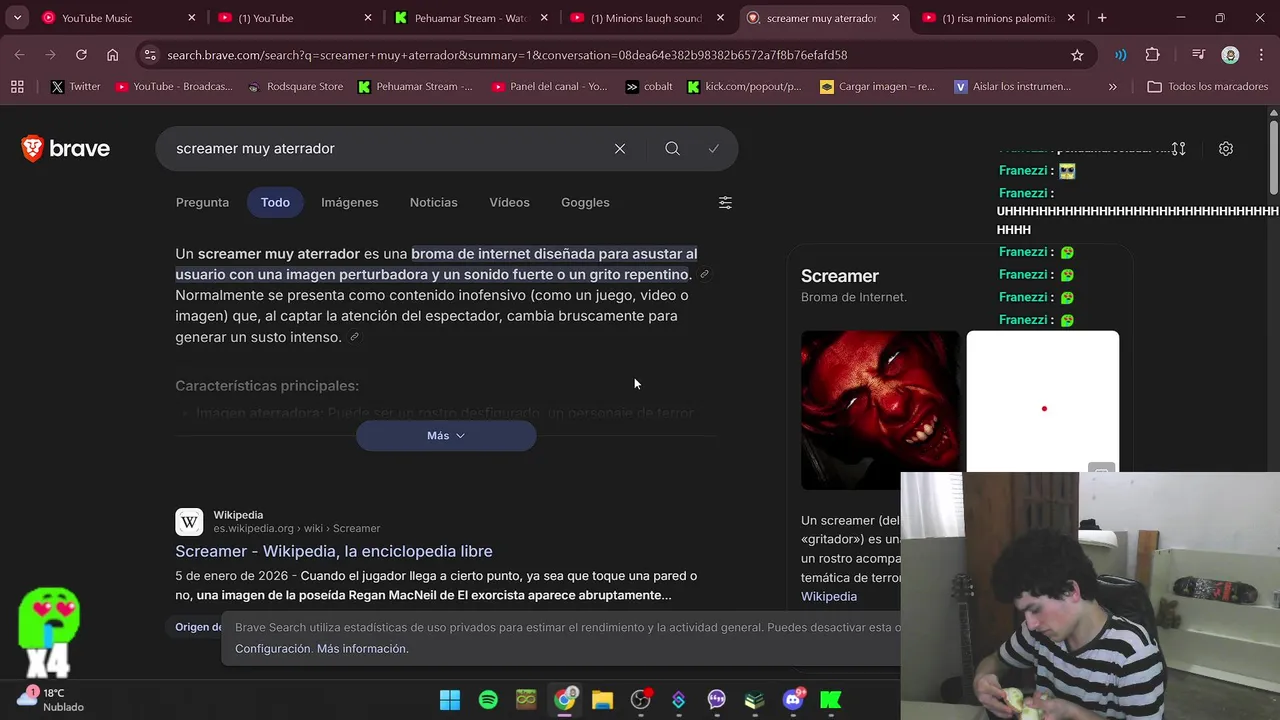1280x720 pixels.
Task: Click the Más información link
Action: click(362, 649)
